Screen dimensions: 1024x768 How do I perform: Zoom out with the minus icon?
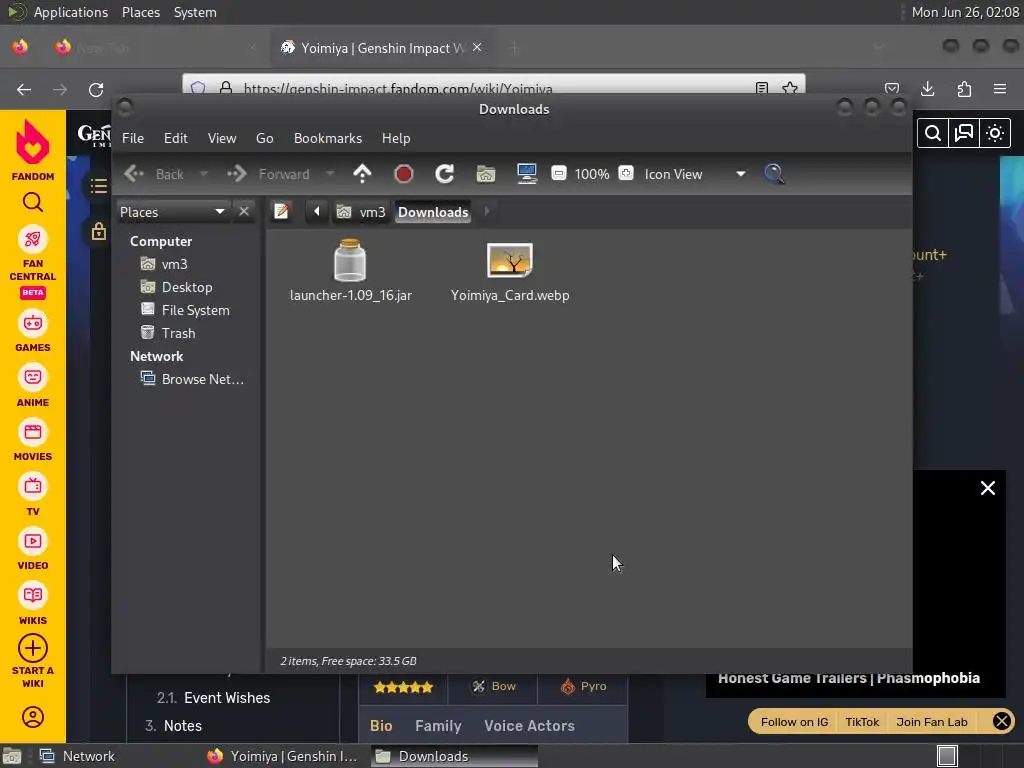point(559,174)
